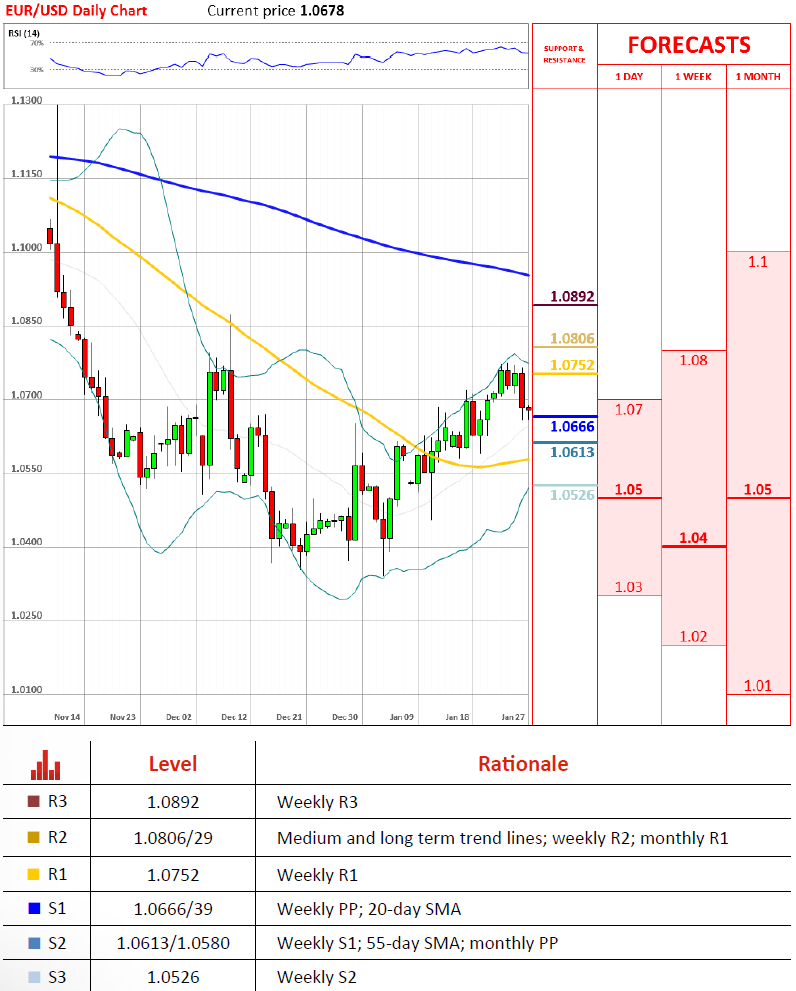Click the S3 light blue swatch

point(34,977)
